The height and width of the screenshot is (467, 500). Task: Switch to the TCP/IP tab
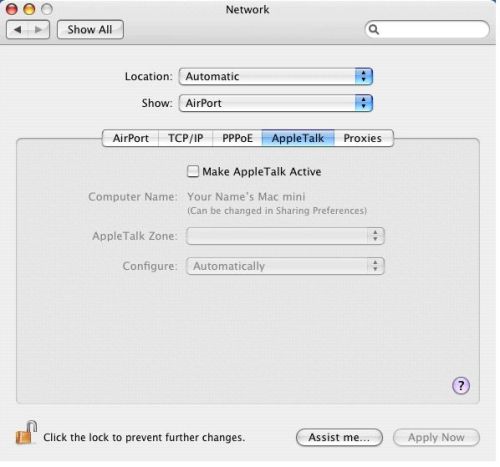pyautogui.click(x=186, y=138)
